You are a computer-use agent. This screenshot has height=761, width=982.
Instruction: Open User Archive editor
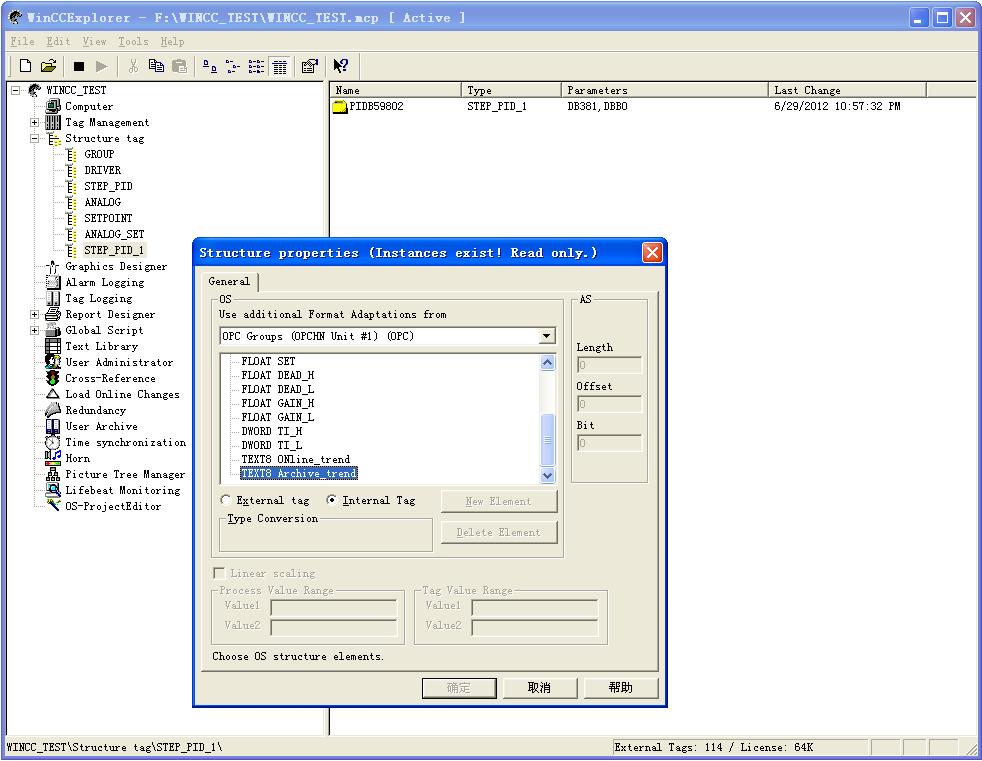(101, 426)
